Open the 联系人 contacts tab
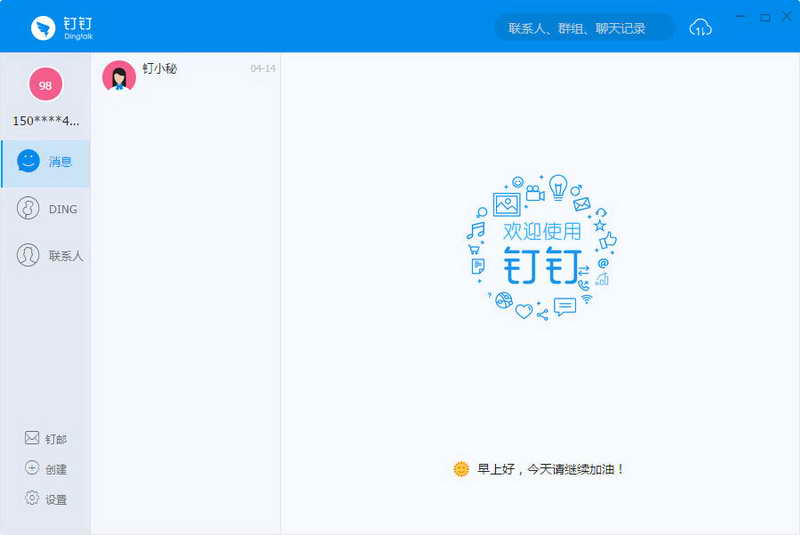800x535 pixels. tap(45, 254)
